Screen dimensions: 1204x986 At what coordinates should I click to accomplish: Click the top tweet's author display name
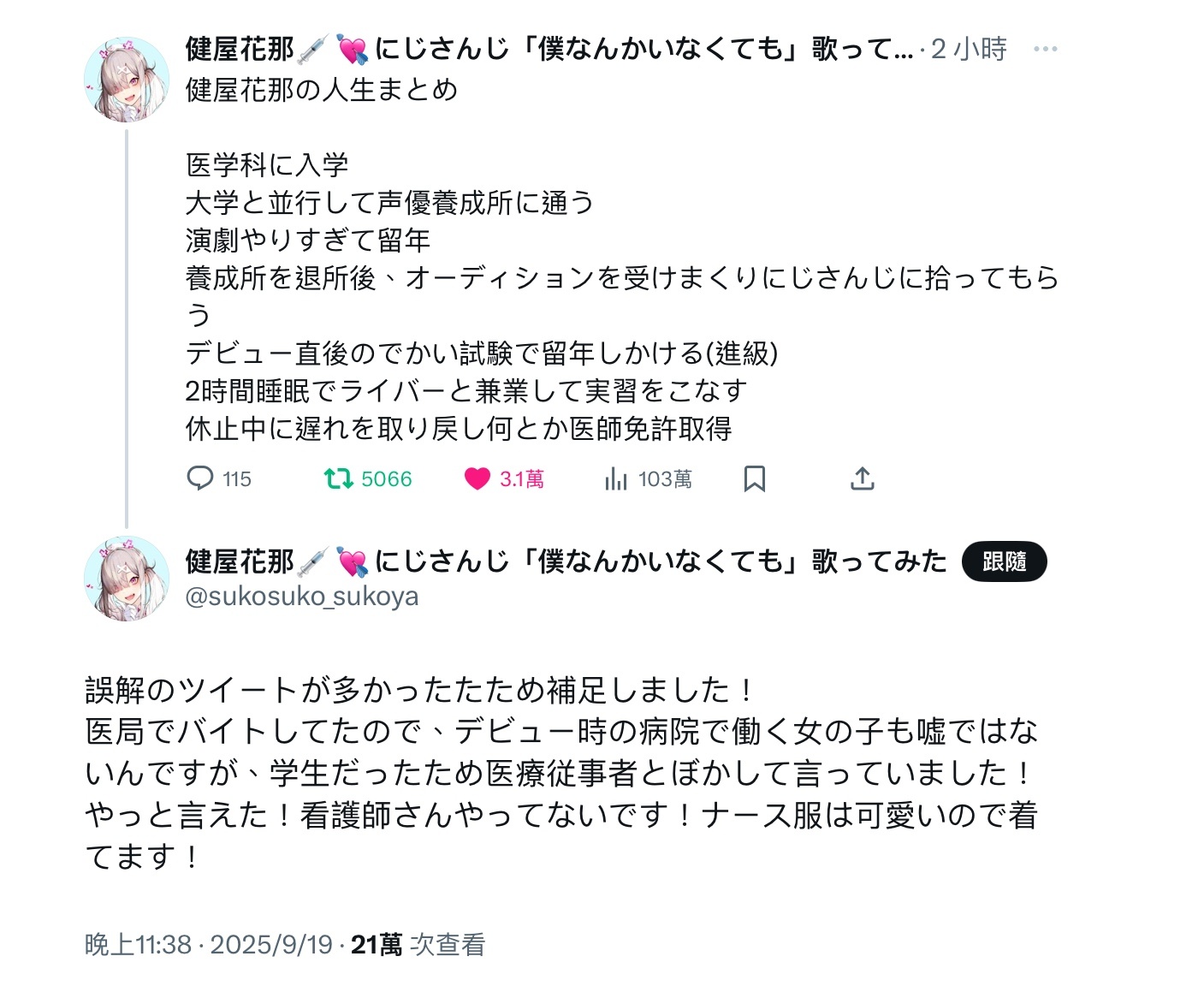[x=240, y=49]
